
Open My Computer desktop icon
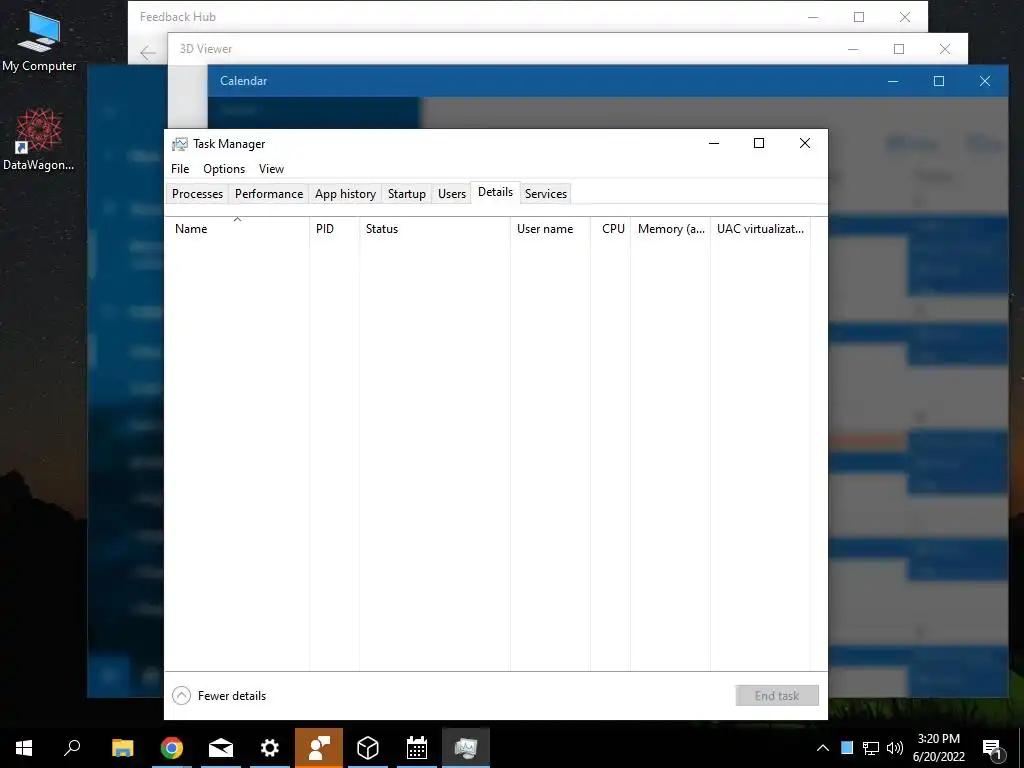tap(39, 40)
